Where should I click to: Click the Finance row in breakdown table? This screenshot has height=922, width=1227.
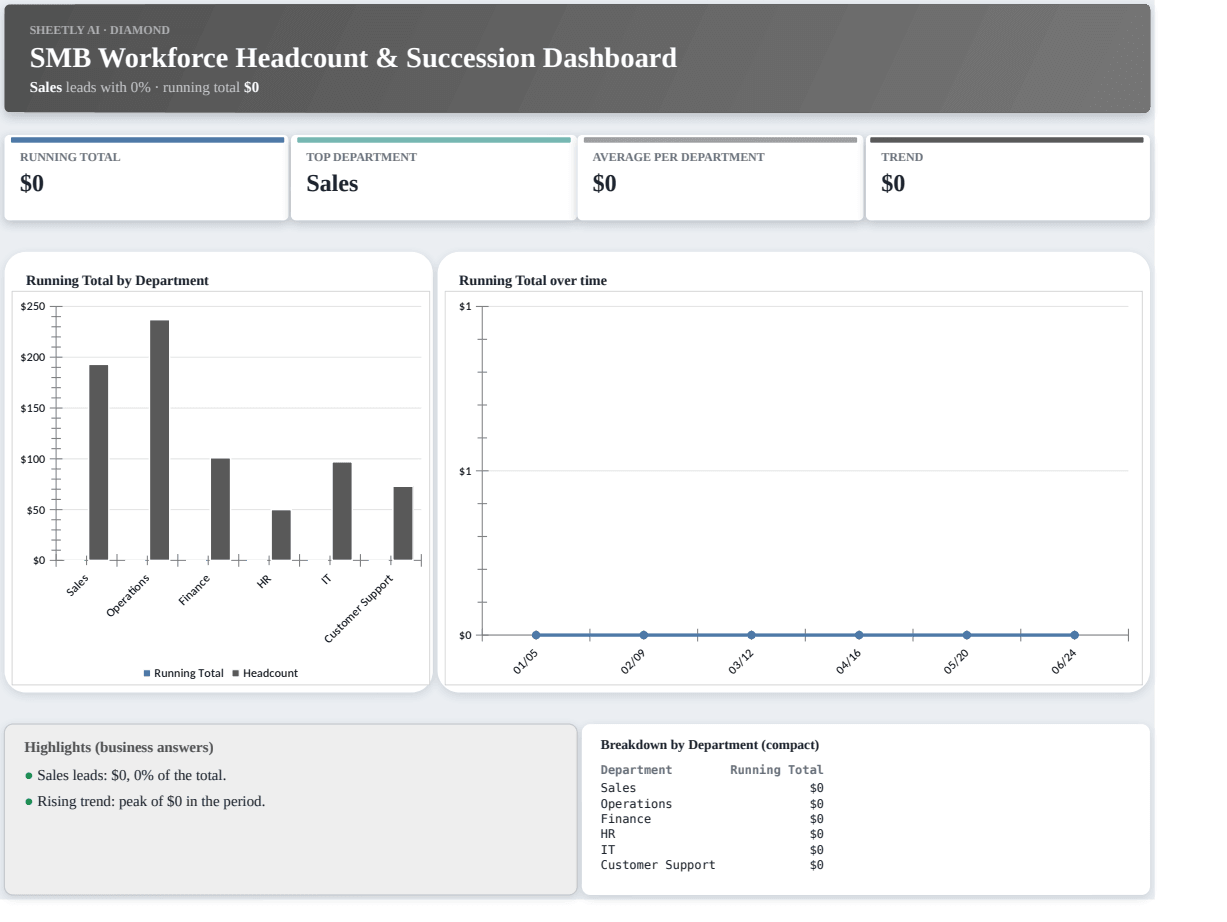(x=712, y=819)
